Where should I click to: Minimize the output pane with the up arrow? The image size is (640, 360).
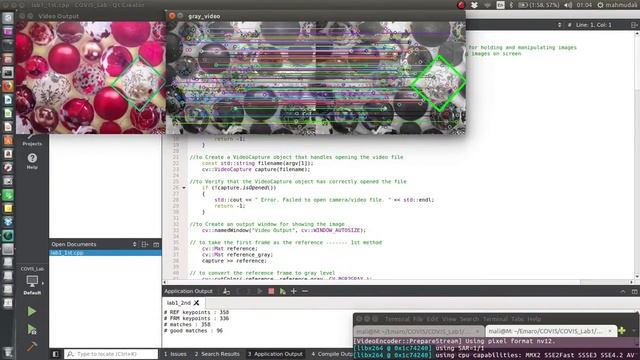coord(622,291)
